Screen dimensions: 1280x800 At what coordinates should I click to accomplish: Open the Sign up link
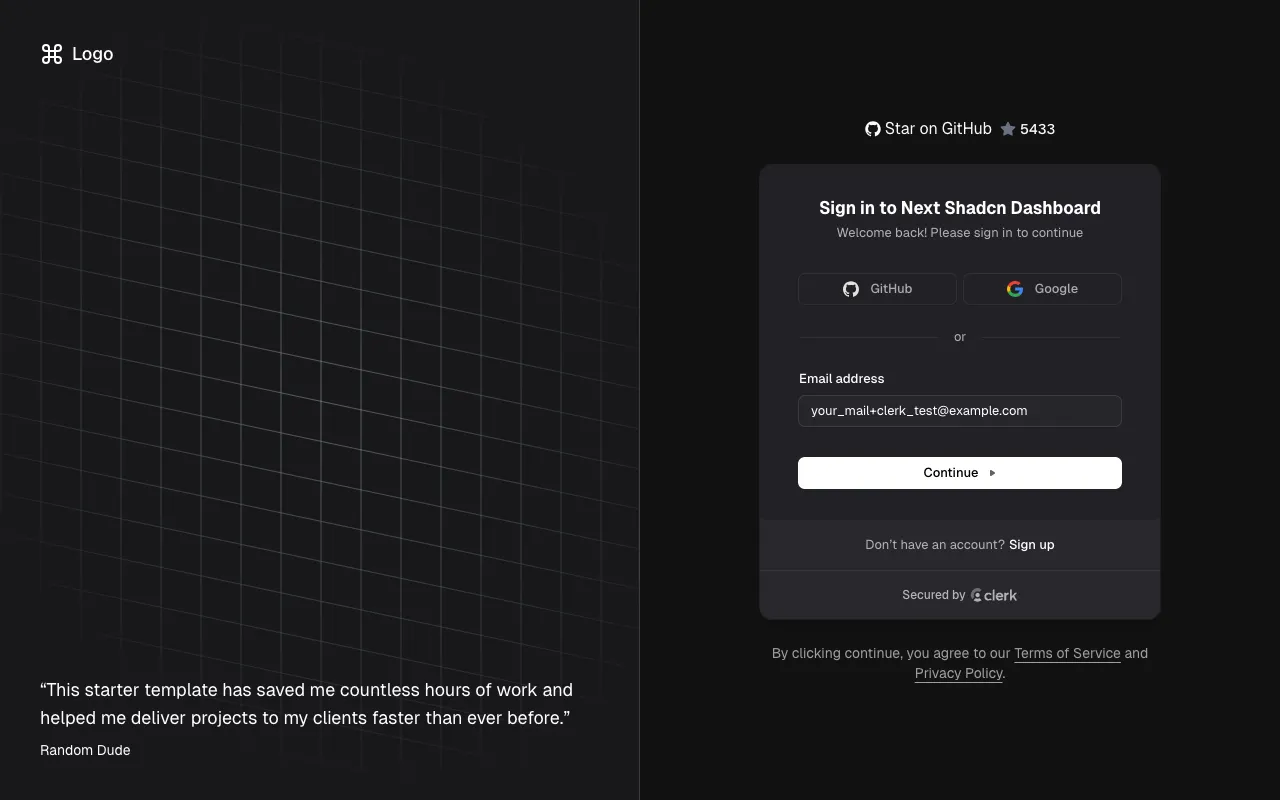(x=1032, y=545)
